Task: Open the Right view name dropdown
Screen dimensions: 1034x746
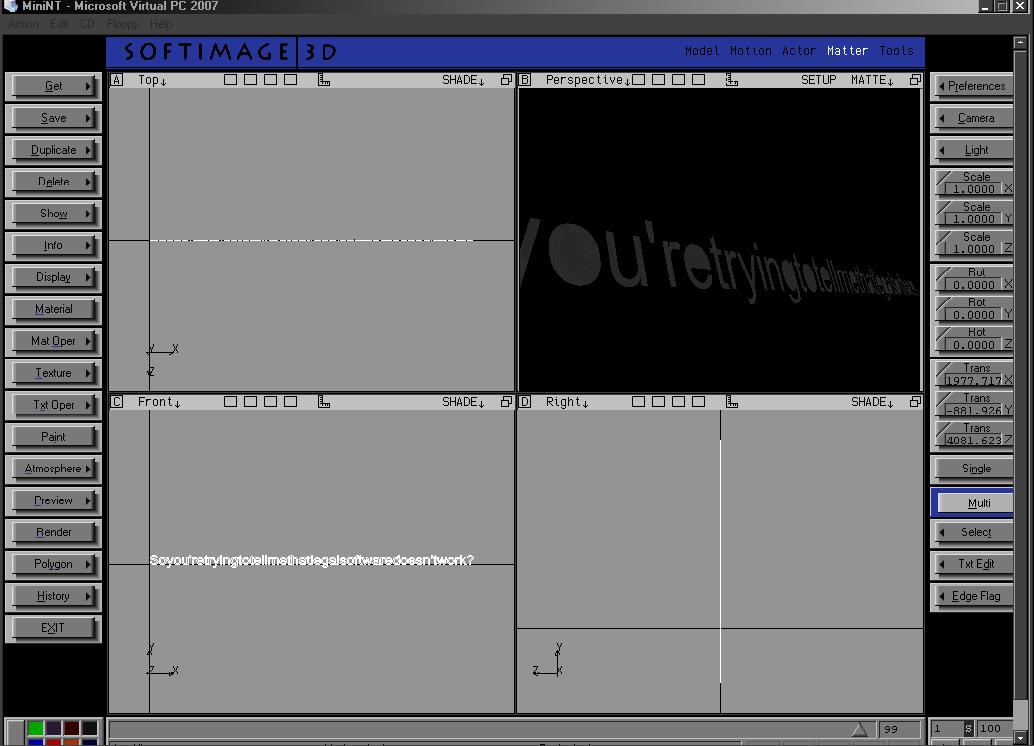Action: point(567,402)
